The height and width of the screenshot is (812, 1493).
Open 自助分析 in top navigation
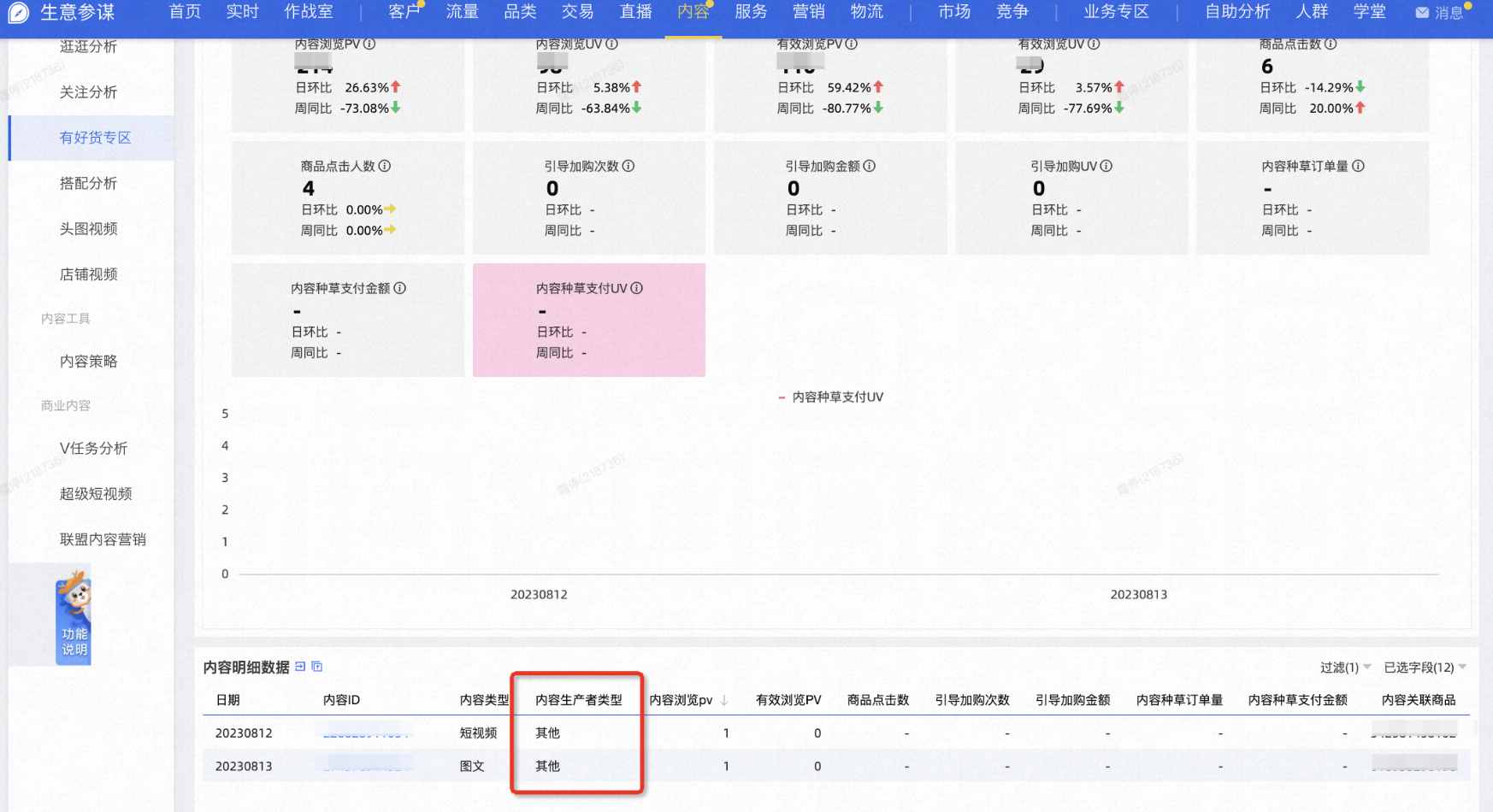coord(1237,12)
